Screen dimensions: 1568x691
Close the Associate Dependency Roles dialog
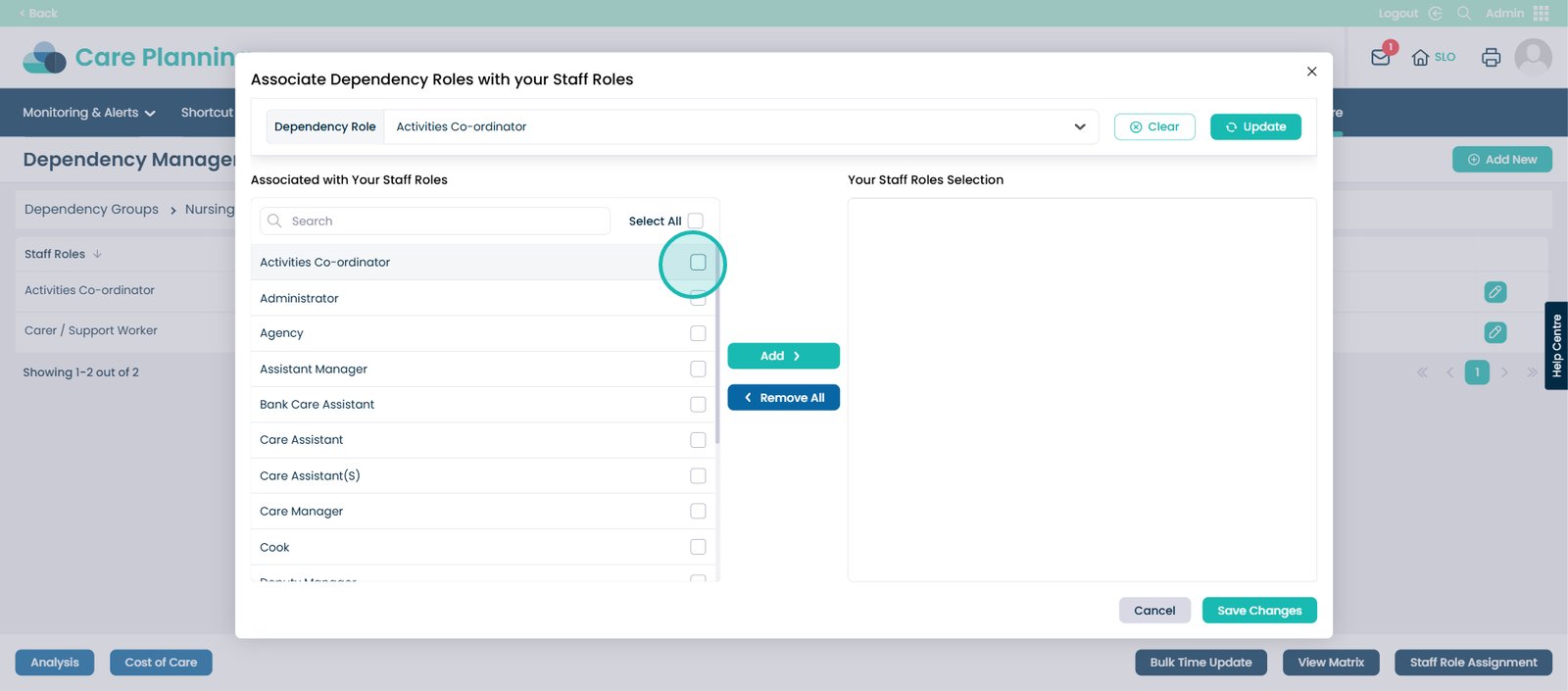[x=1311, y=72]
